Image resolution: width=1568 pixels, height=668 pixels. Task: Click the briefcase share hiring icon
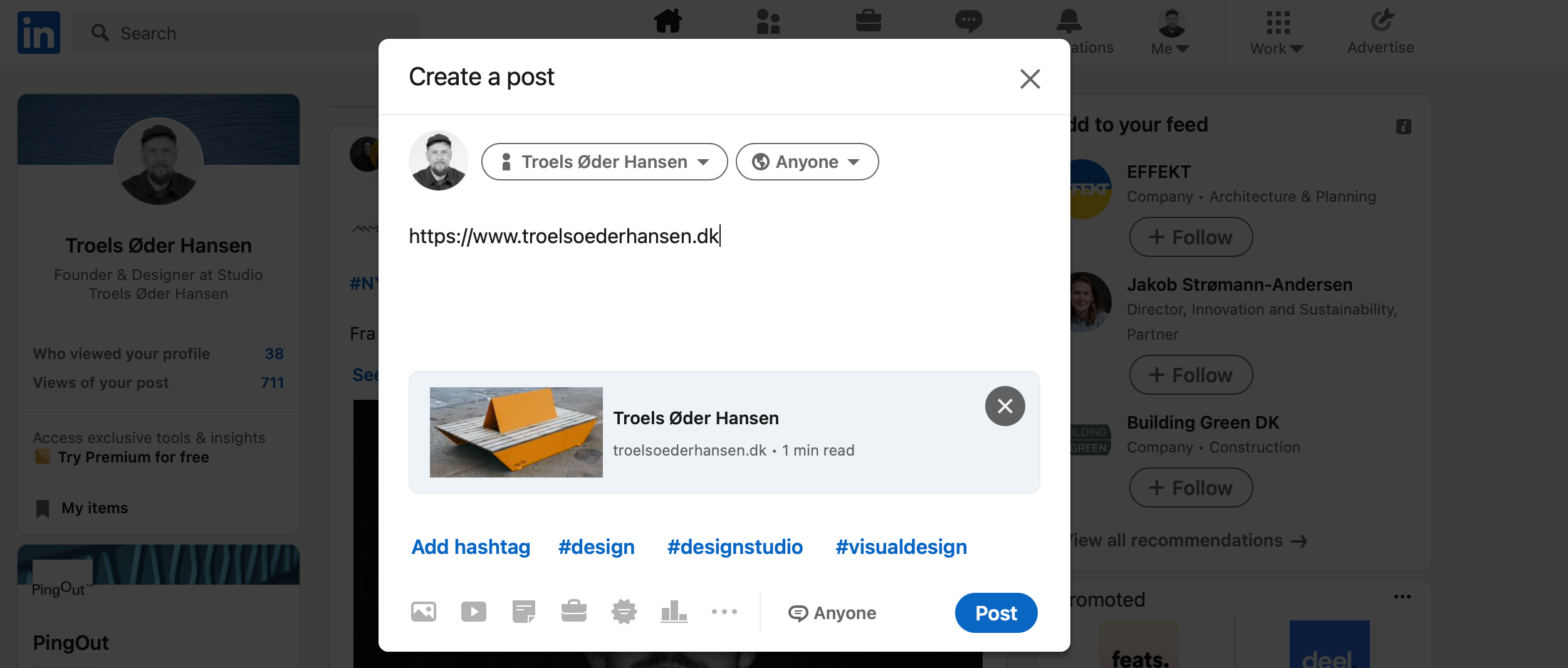574,612
